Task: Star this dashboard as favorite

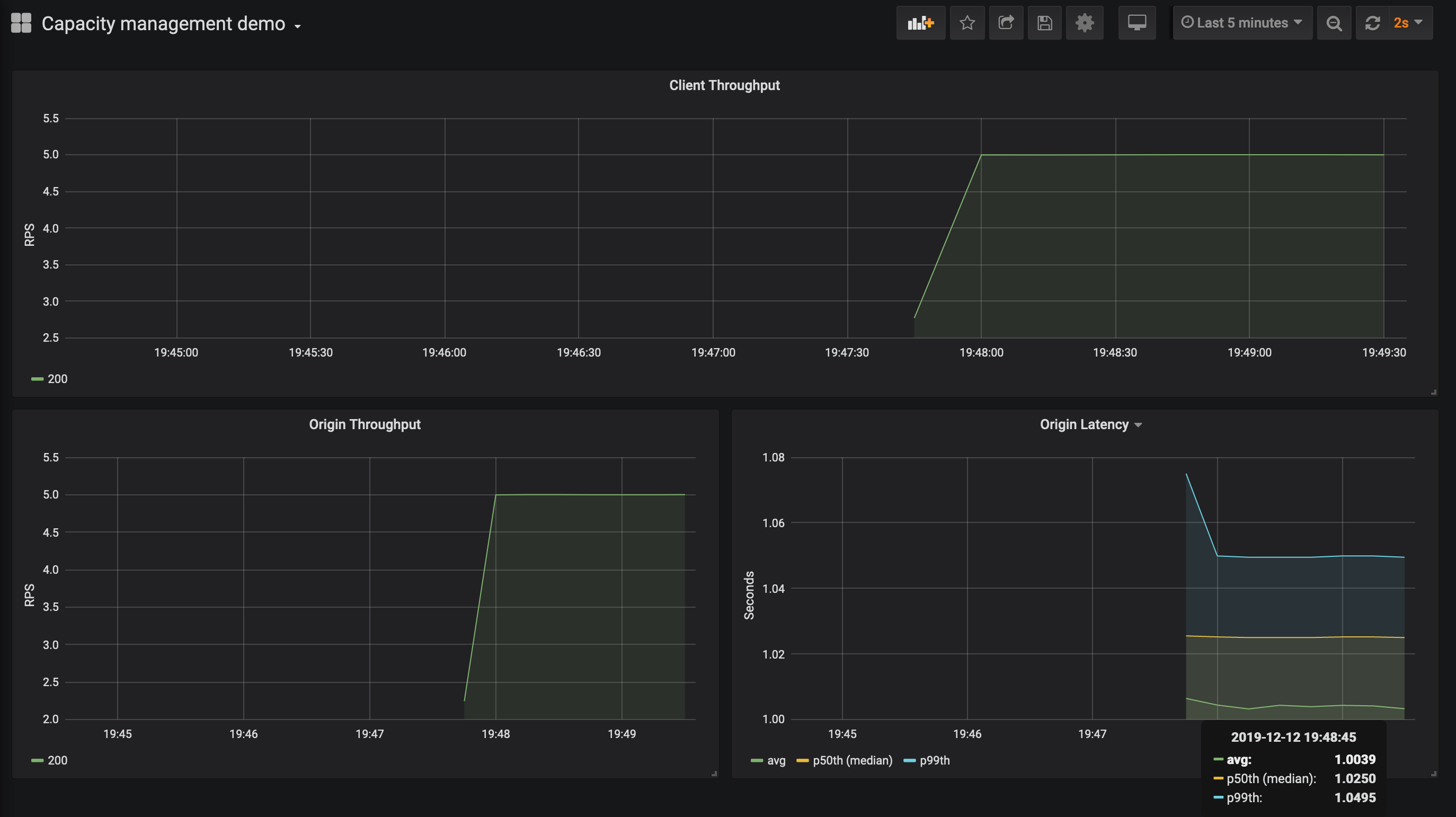Action: tap(967, 23)
